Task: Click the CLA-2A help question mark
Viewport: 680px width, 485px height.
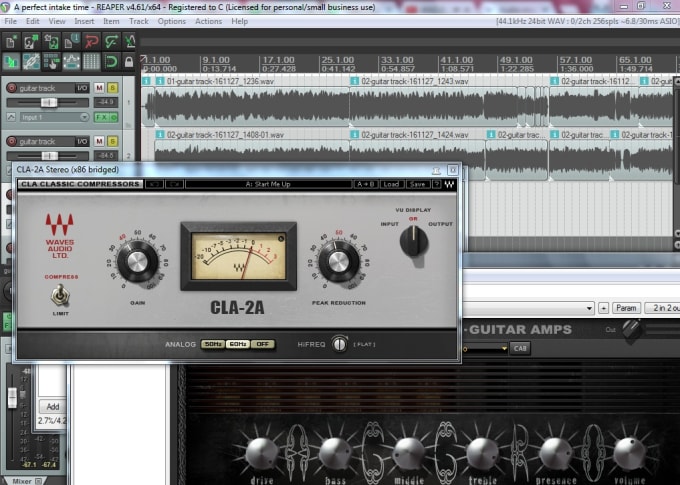Action: (x=437, y=184)
